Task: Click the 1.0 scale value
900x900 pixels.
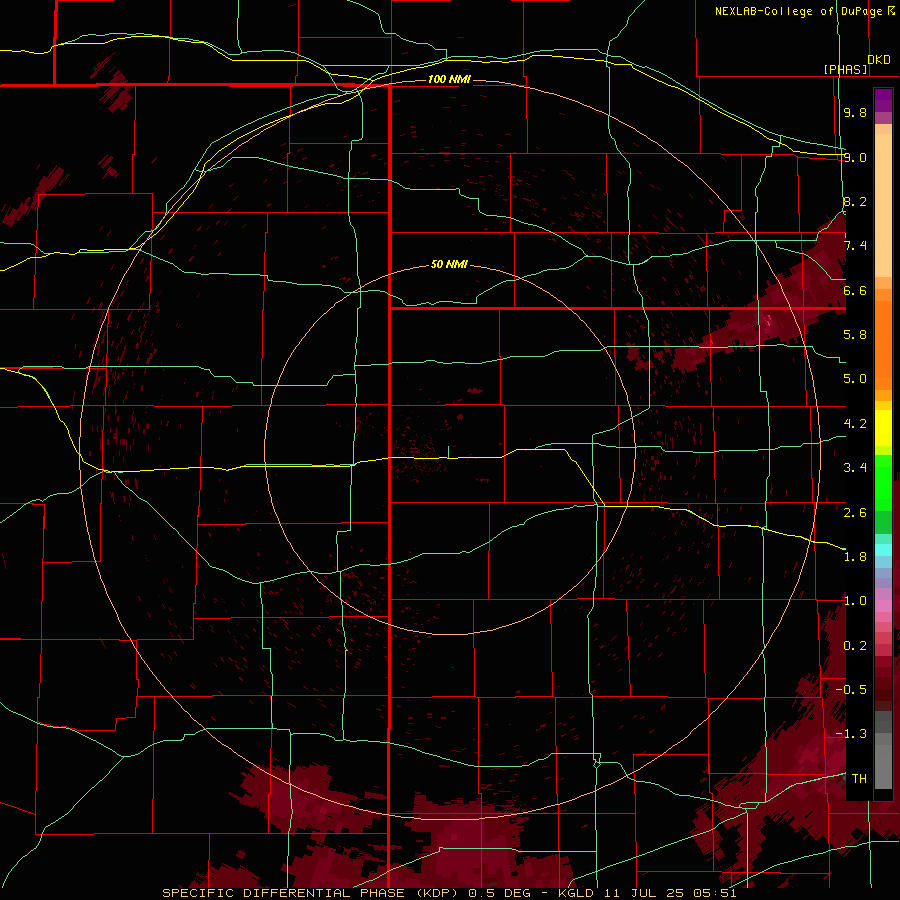Action: tap(855, 601)
